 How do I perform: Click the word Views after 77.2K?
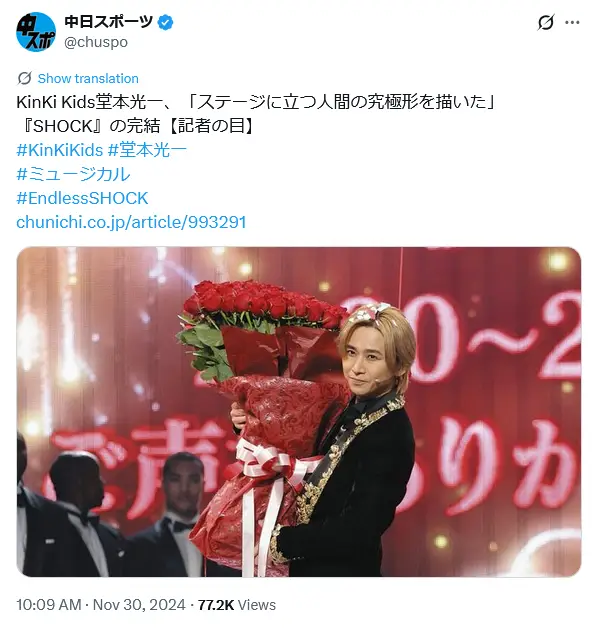257,605
